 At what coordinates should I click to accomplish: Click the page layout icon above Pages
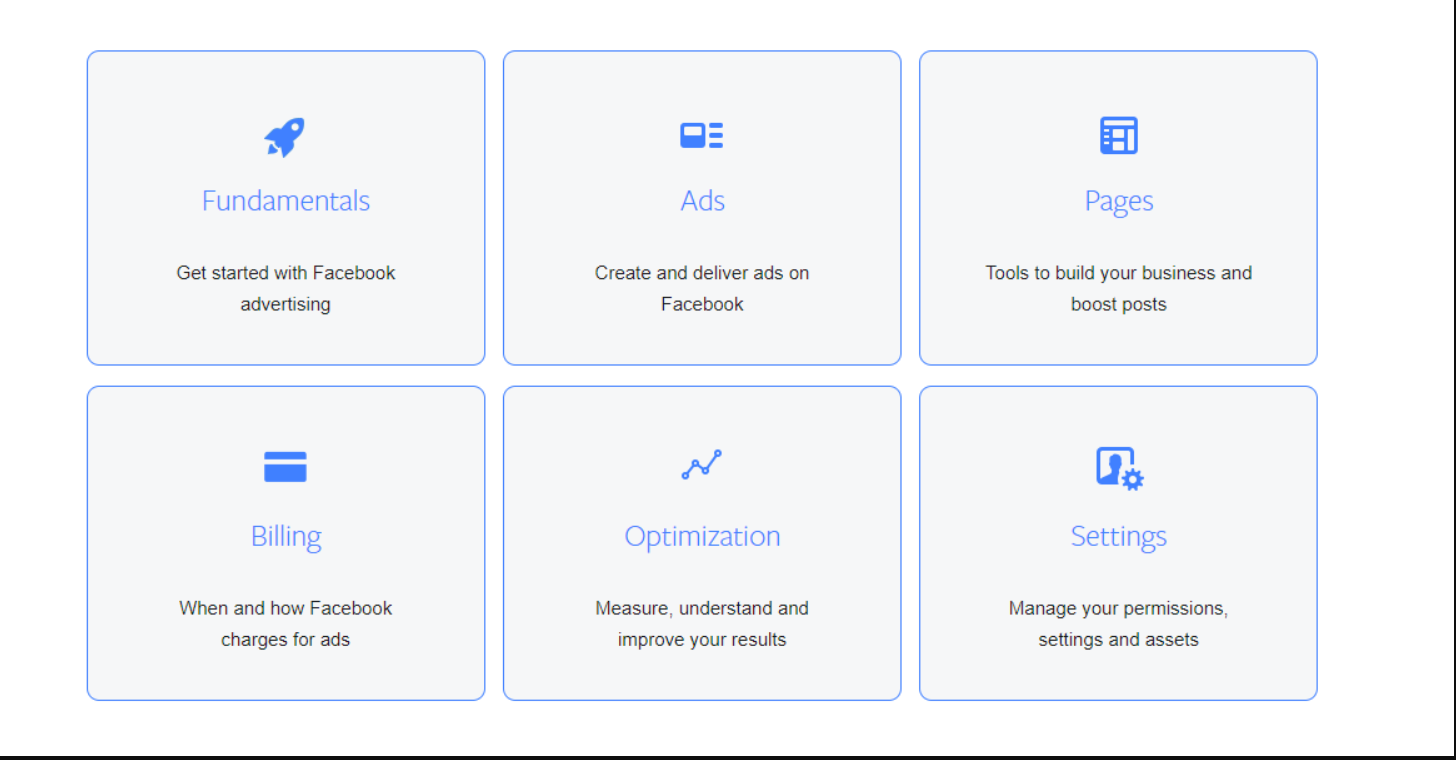[x=1119, y=135]
